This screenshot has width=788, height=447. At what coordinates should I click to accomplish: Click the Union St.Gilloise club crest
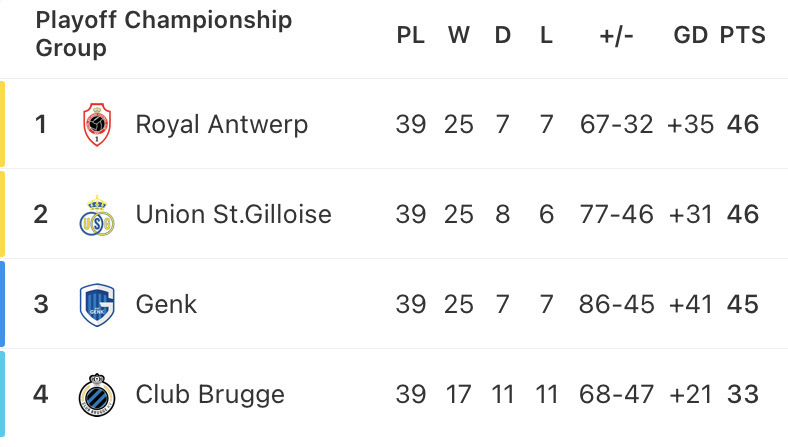(x=97, y=215)
